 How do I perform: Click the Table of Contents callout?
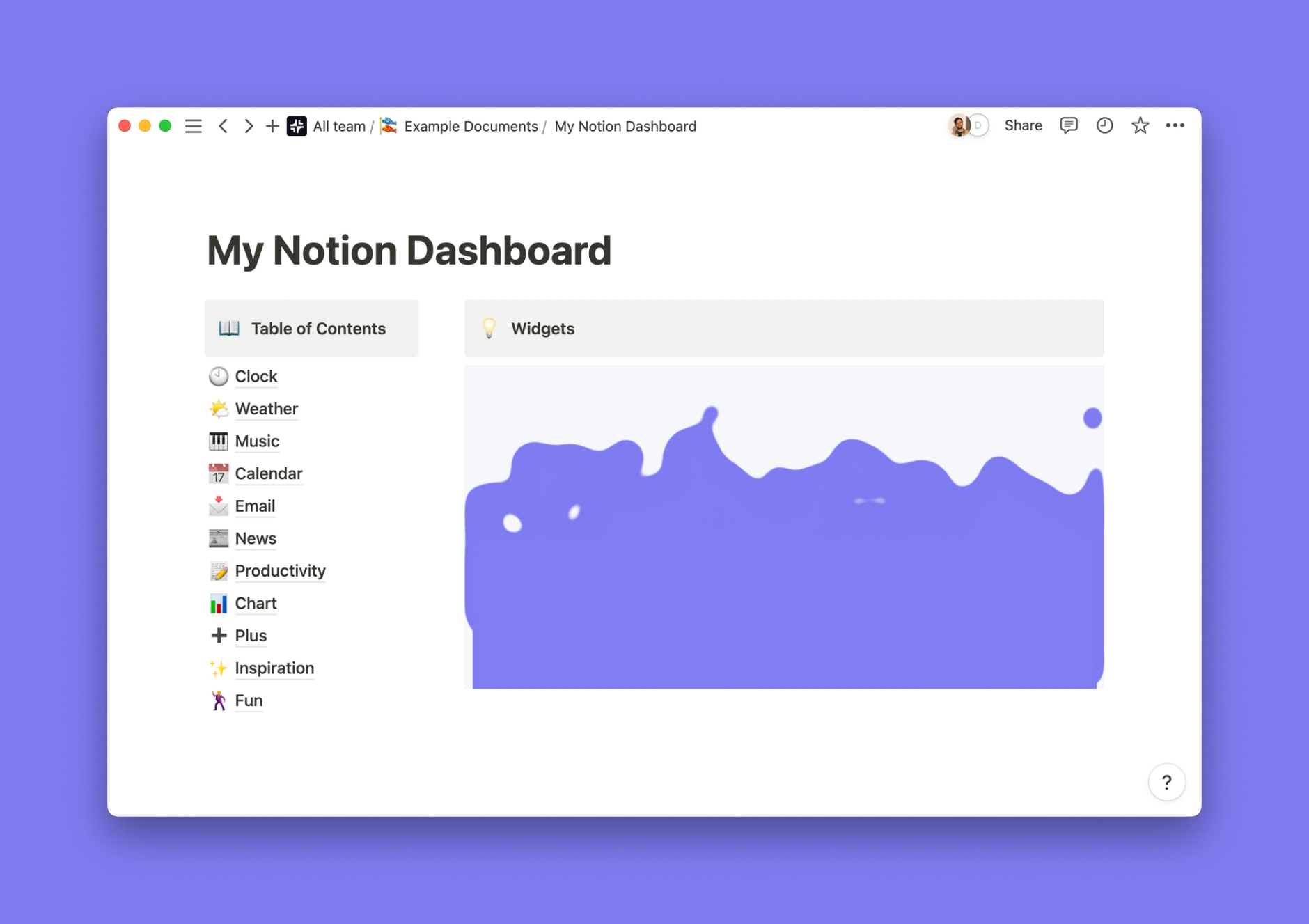click(x=311, y=329)
